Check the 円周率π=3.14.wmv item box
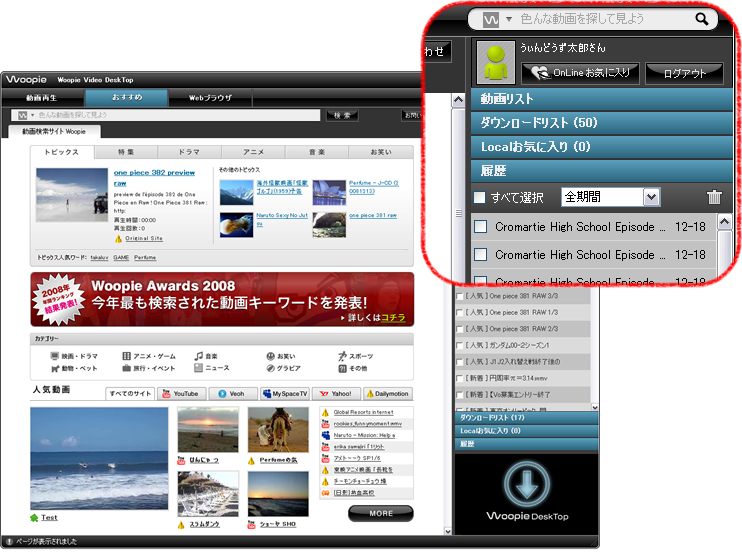The height and width of the screenshot is (554, 742). coord(459,378)
